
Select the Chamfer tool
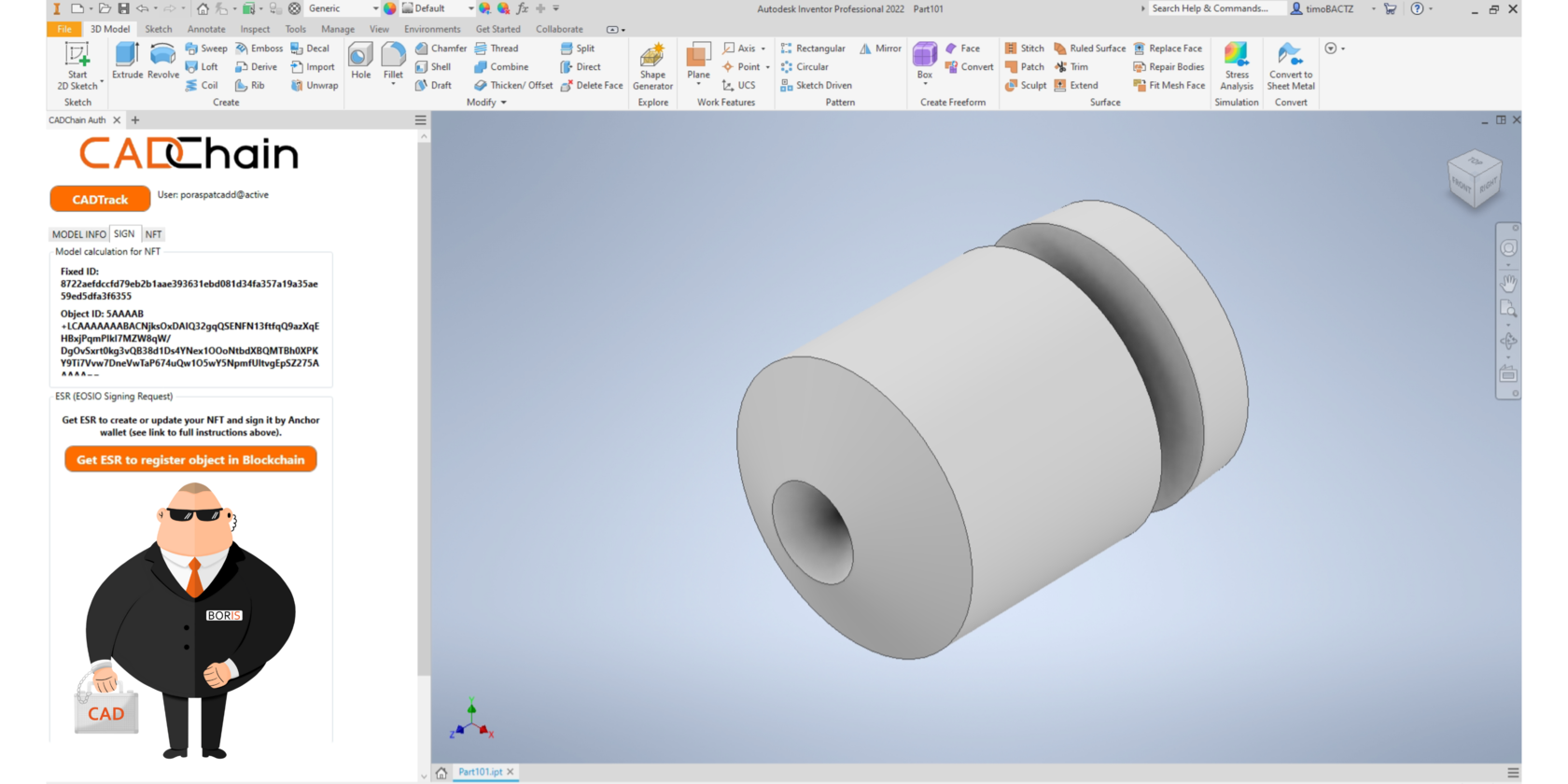[441, 49]
